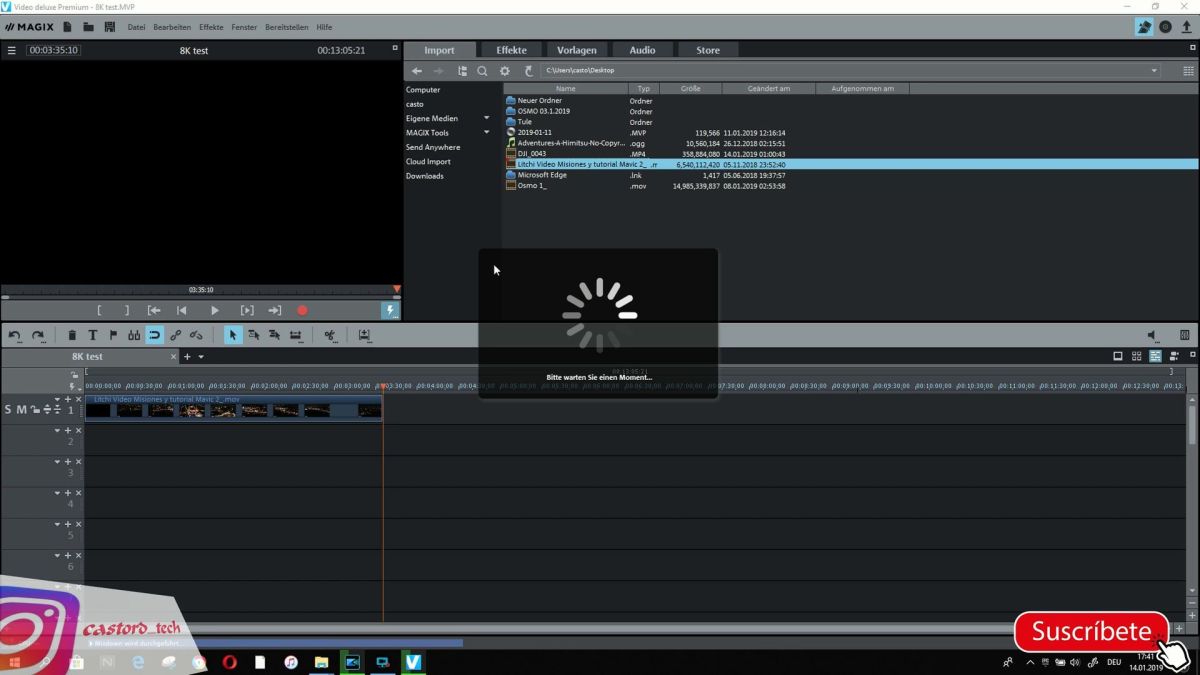Expand the Eigene Medien dropdown arrow
The image size is (1200, 675).
(487, 118)
